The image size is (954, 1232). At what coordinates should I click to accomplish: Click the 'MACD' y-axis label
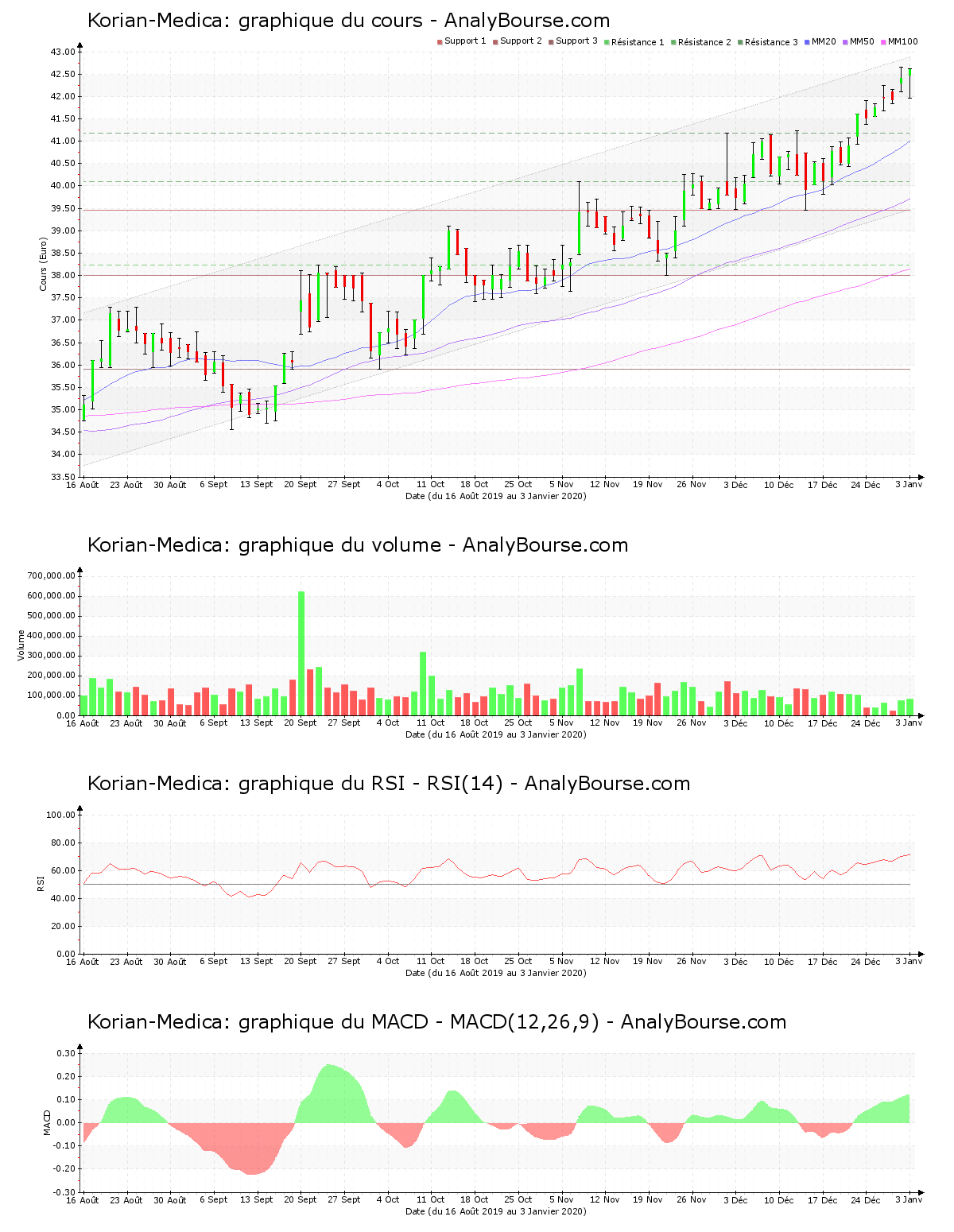47,1122
